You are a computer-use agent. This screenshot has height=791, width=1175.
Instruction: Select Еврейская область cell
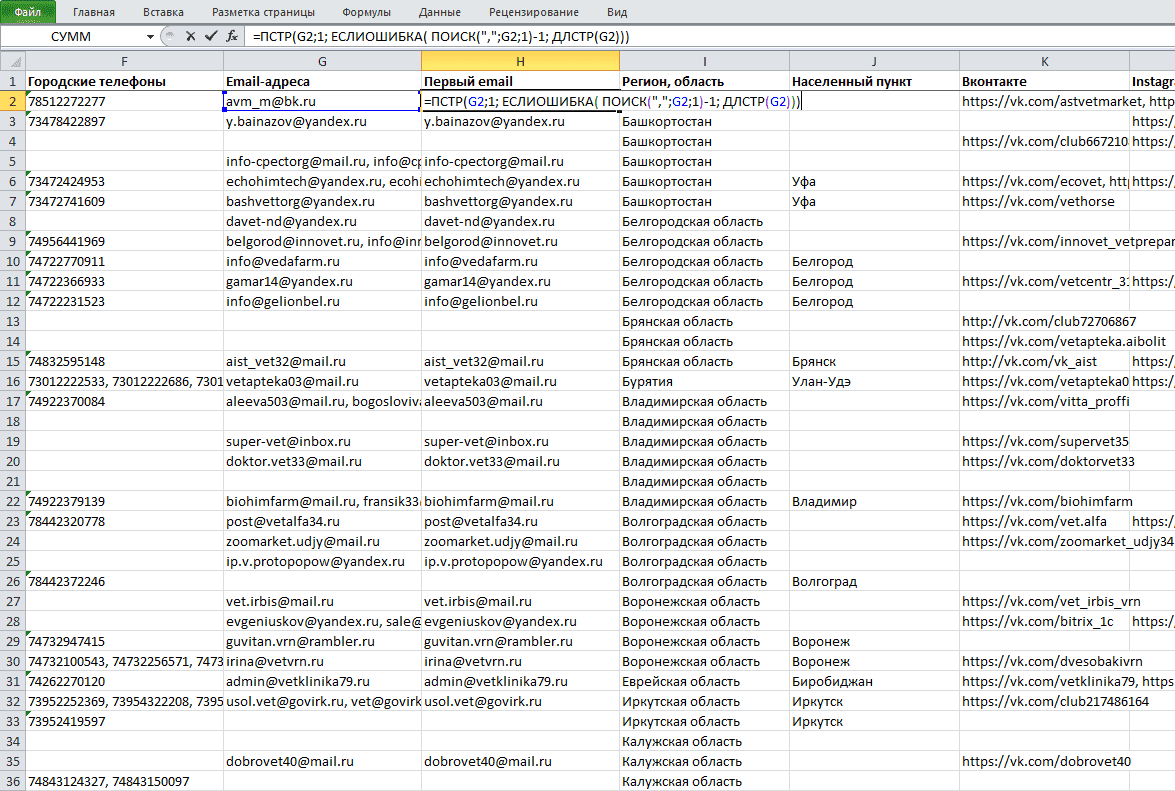[x=704, y=682]
